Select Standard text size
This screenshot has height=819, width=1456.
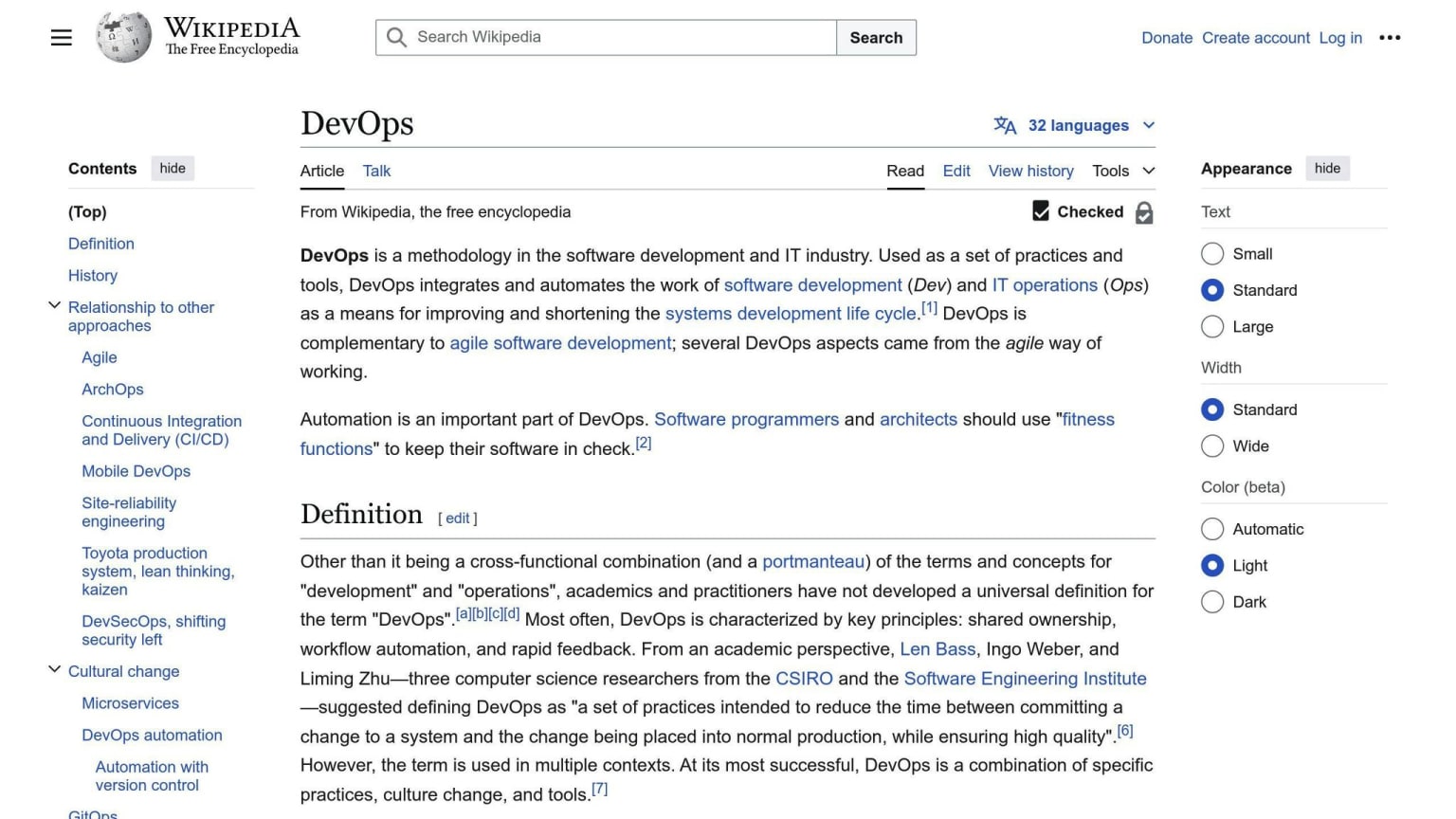(1212, 290)
